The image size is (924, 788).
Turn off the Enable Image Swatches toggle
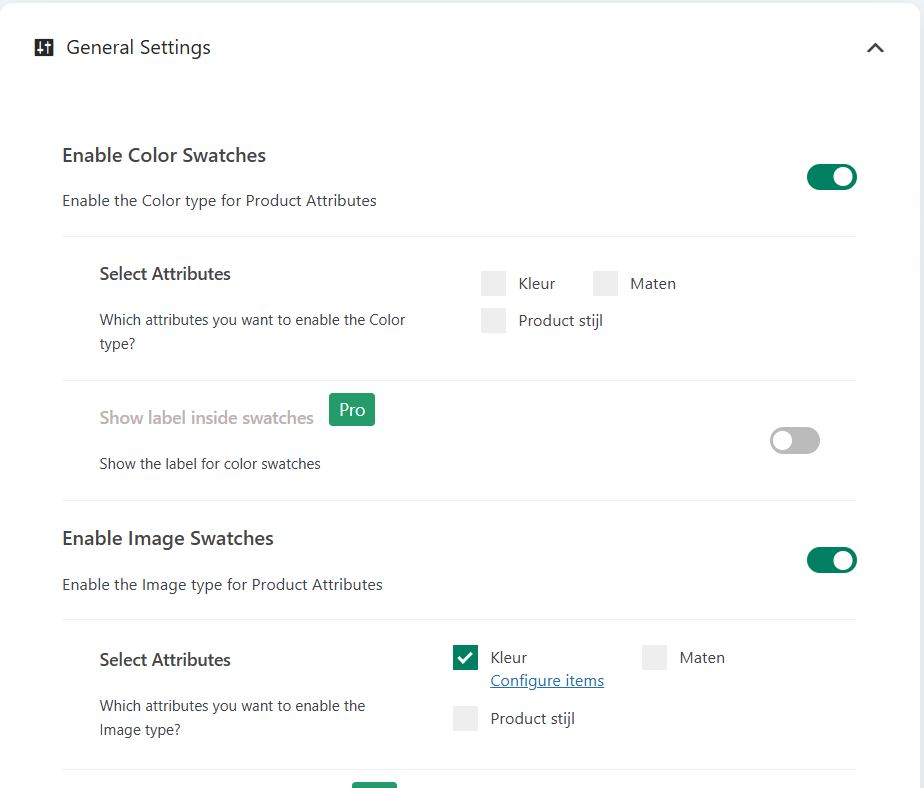tap(831, 560)
